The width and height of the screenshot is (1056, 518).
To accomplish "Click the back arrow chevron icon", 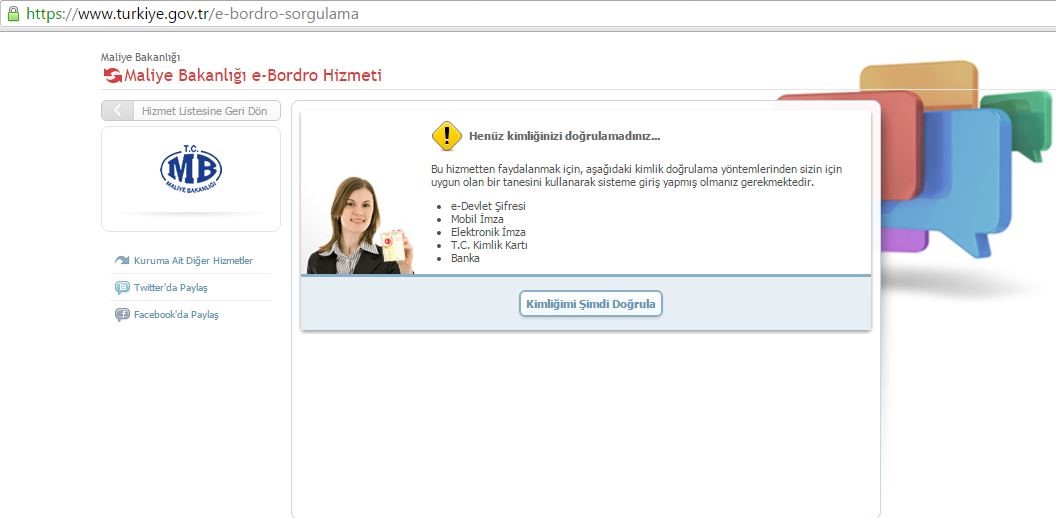I will click(x=118, y=111).
